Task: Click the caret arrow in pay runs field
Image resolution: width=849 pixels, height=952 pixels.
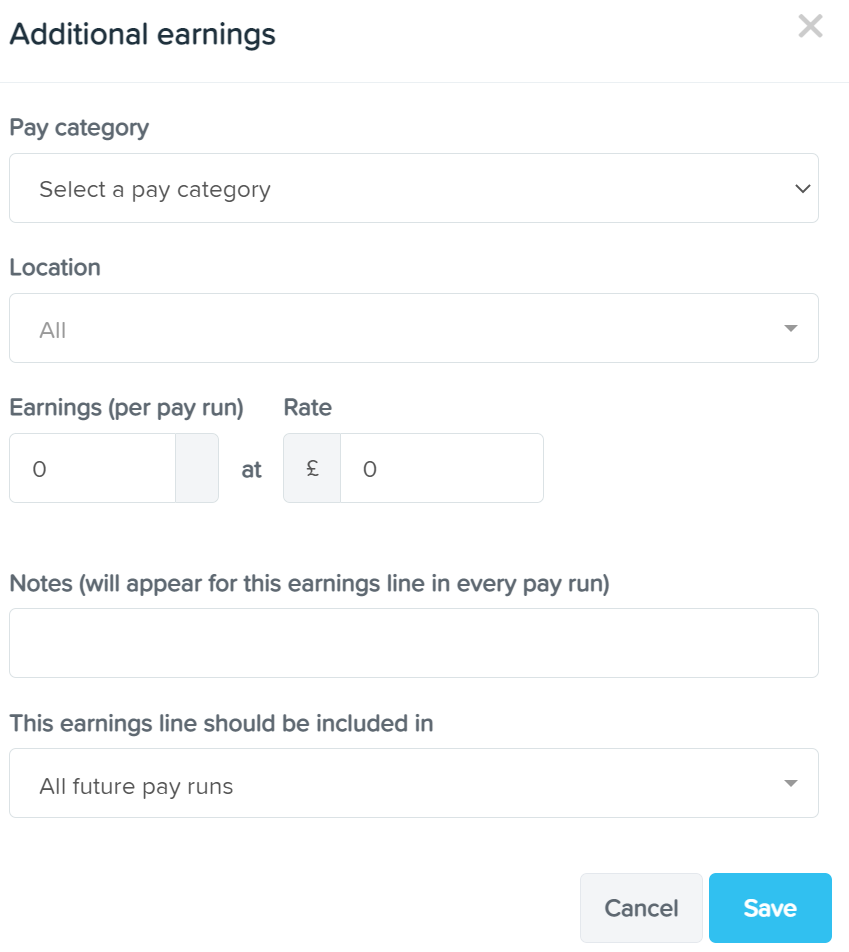Action: [791, 783]
